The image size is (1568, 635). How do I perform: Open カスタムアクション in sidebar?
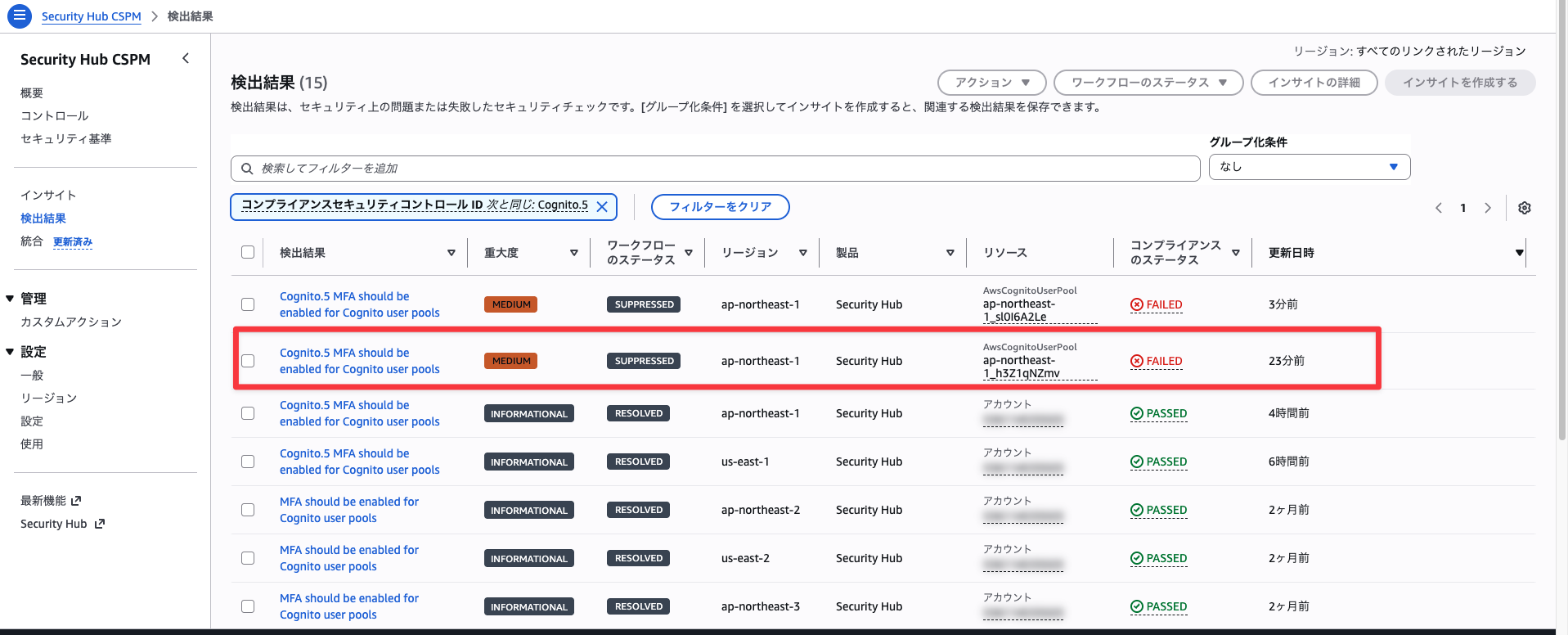(71, 322)
